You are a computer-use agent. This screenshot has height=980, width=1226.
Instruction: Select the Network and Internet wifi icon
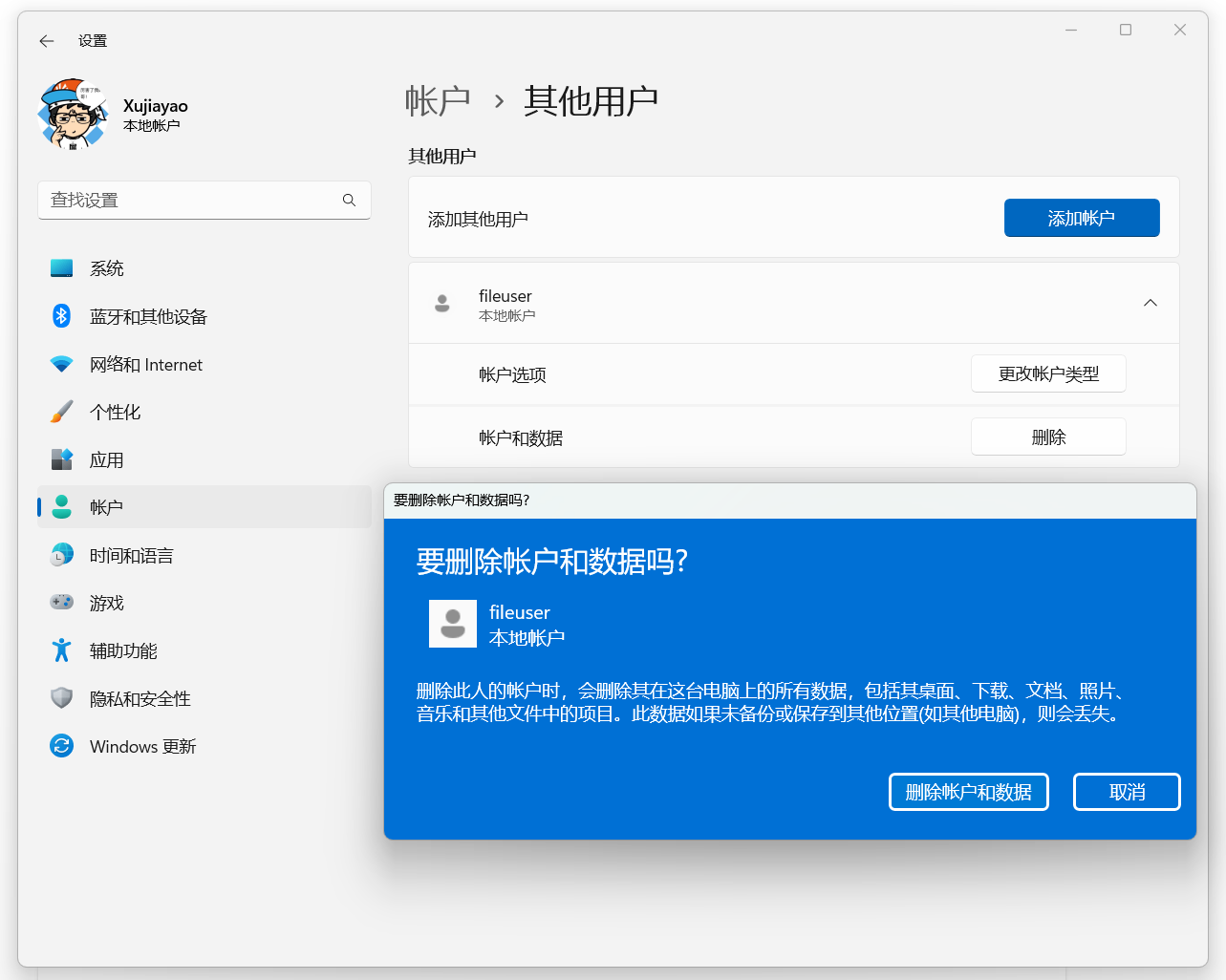click(x=62, y=364)
